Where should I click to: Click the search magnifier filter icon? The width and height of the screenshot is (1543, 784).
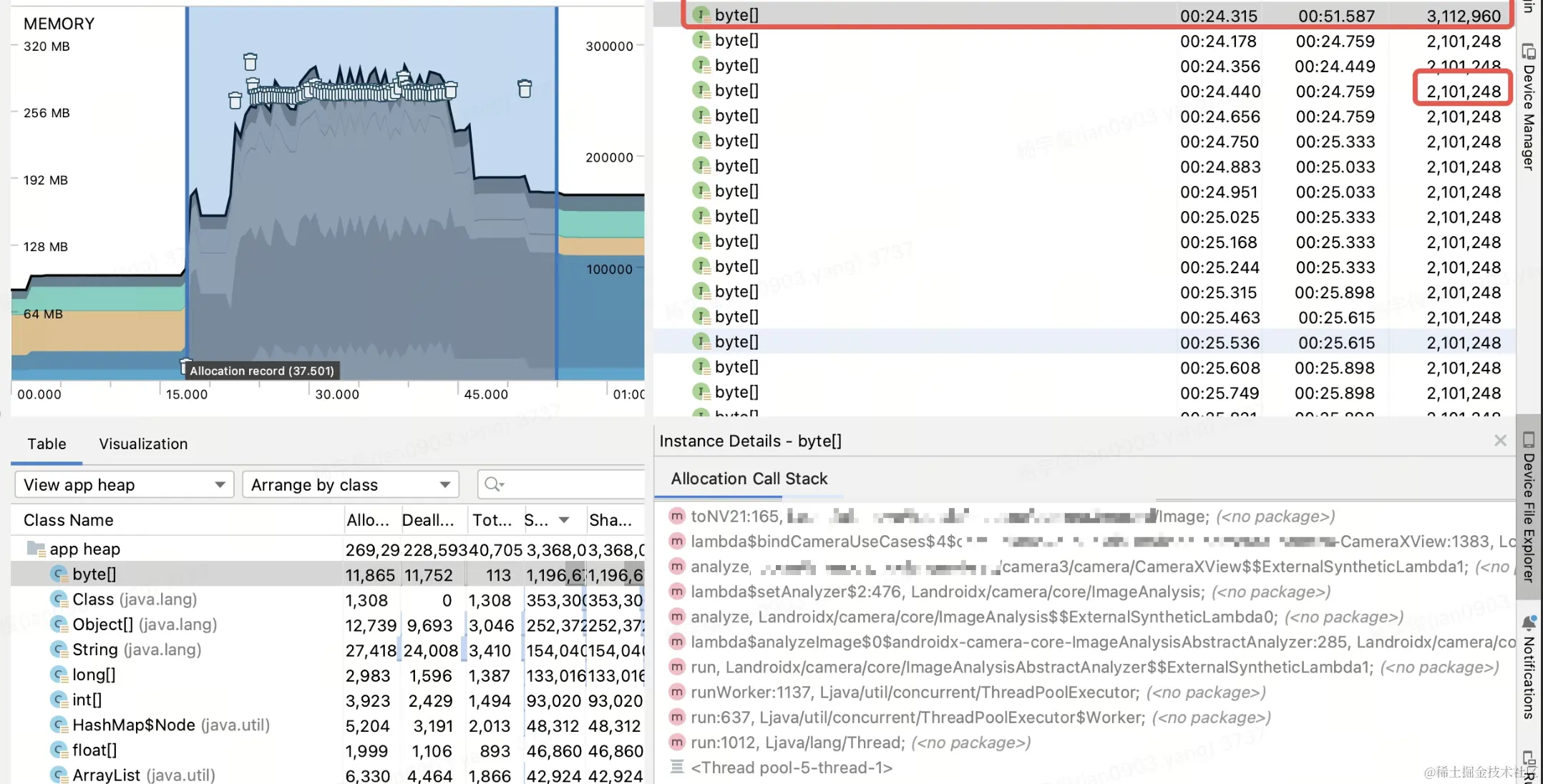(493, 485)
